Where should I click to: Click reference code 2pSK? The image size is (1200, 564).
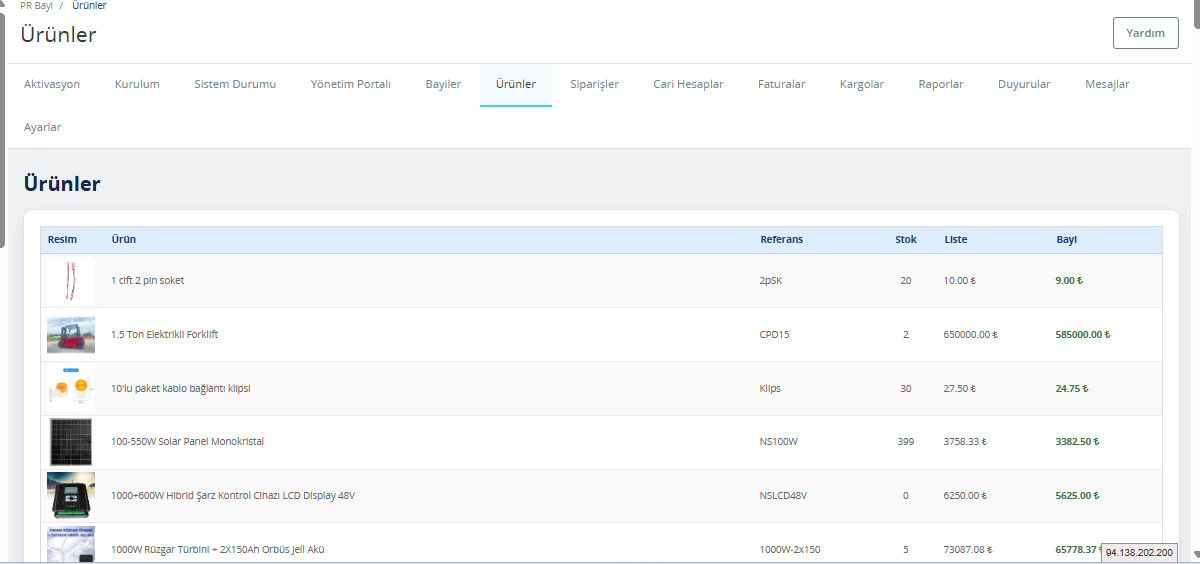[771, 281]
